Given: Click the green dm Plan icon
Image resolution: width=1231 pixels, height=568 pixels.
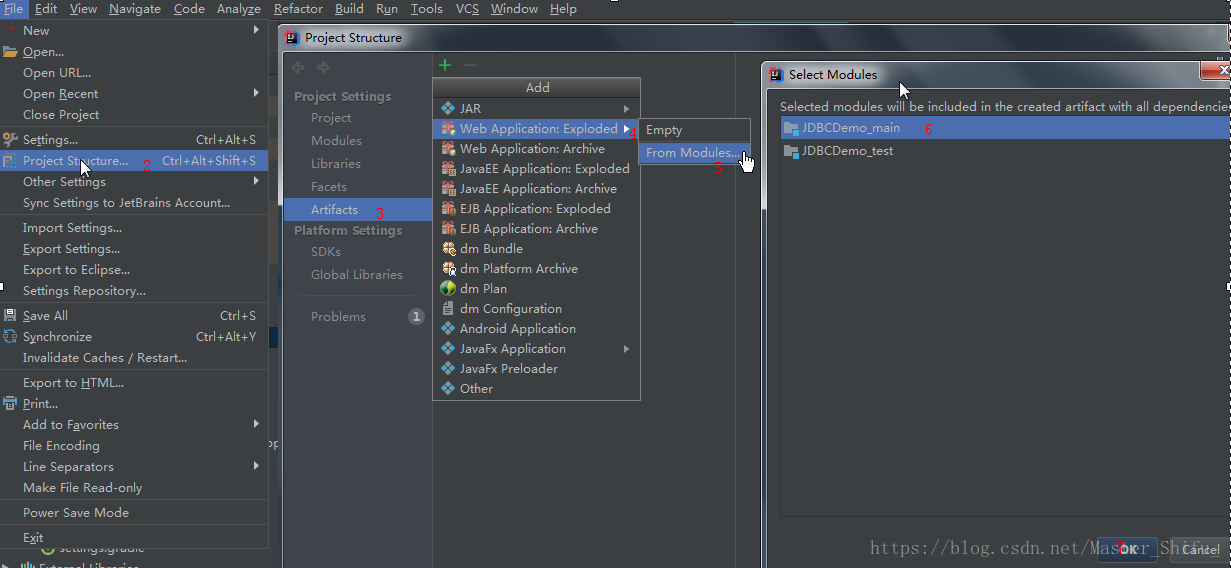Looking at the screenshot, I should coord(448,288).
